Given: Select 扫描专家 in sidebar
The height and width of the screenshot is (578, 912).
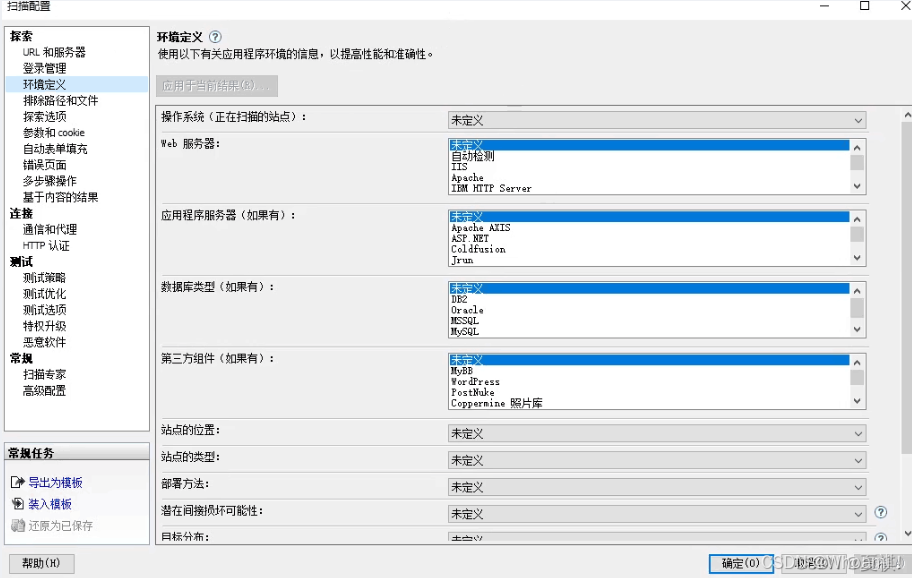Looking at the screenshot, I should pos(45,374).
